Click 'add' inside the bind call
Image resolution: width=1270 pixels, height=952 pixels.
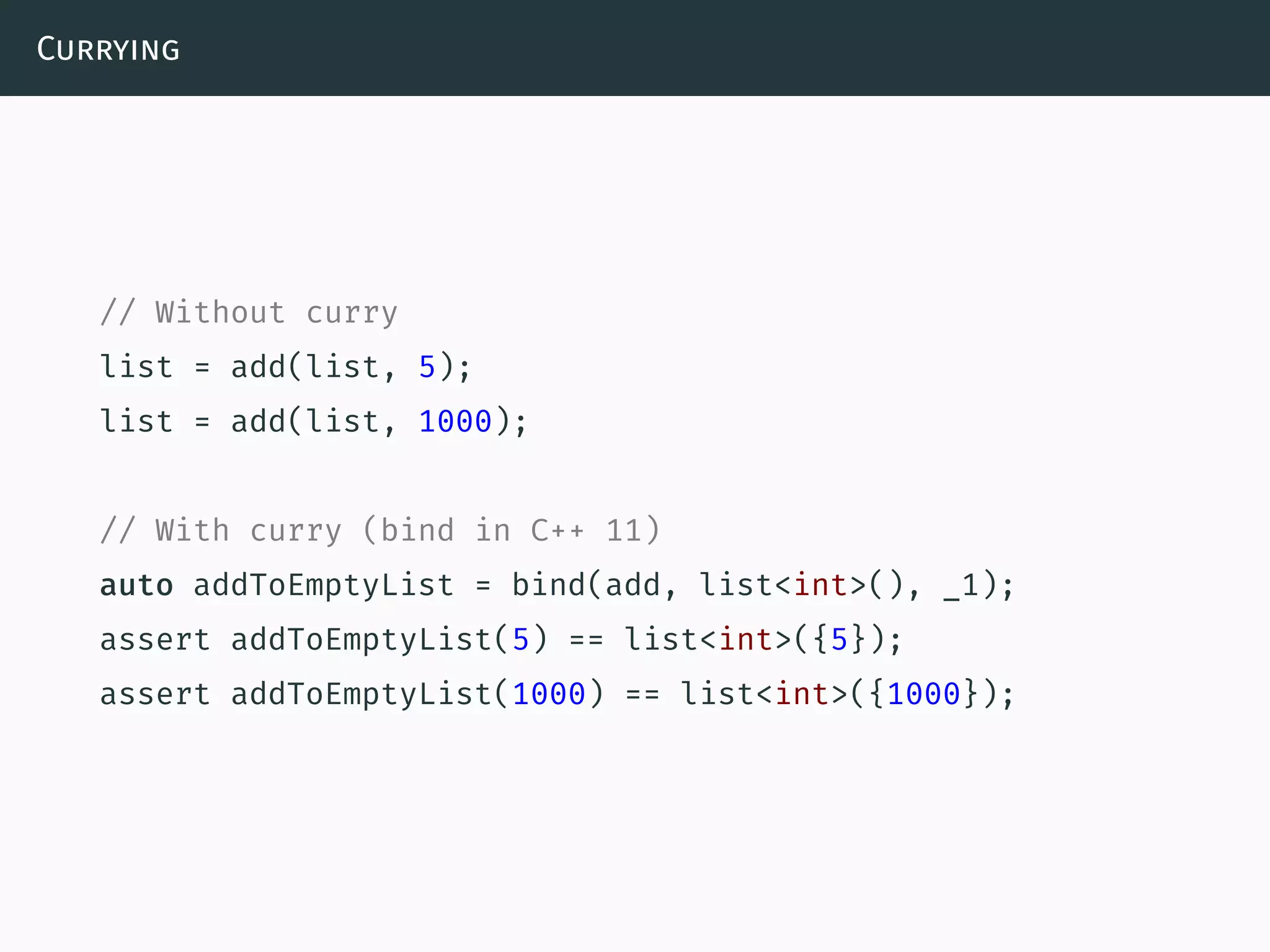tap(633, 585)
